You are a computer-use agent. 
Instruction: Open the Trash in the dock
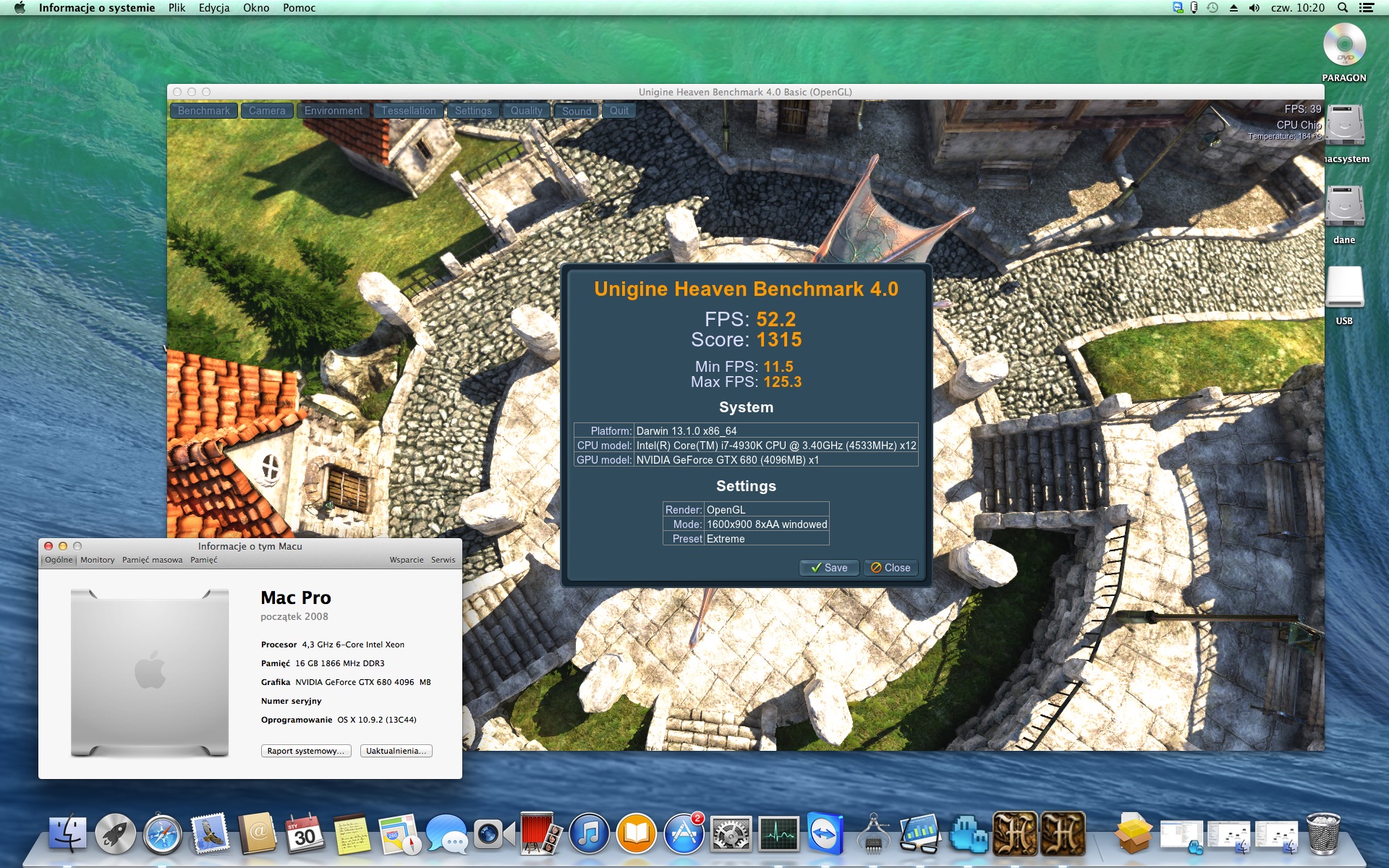[x=1323, y=834]
